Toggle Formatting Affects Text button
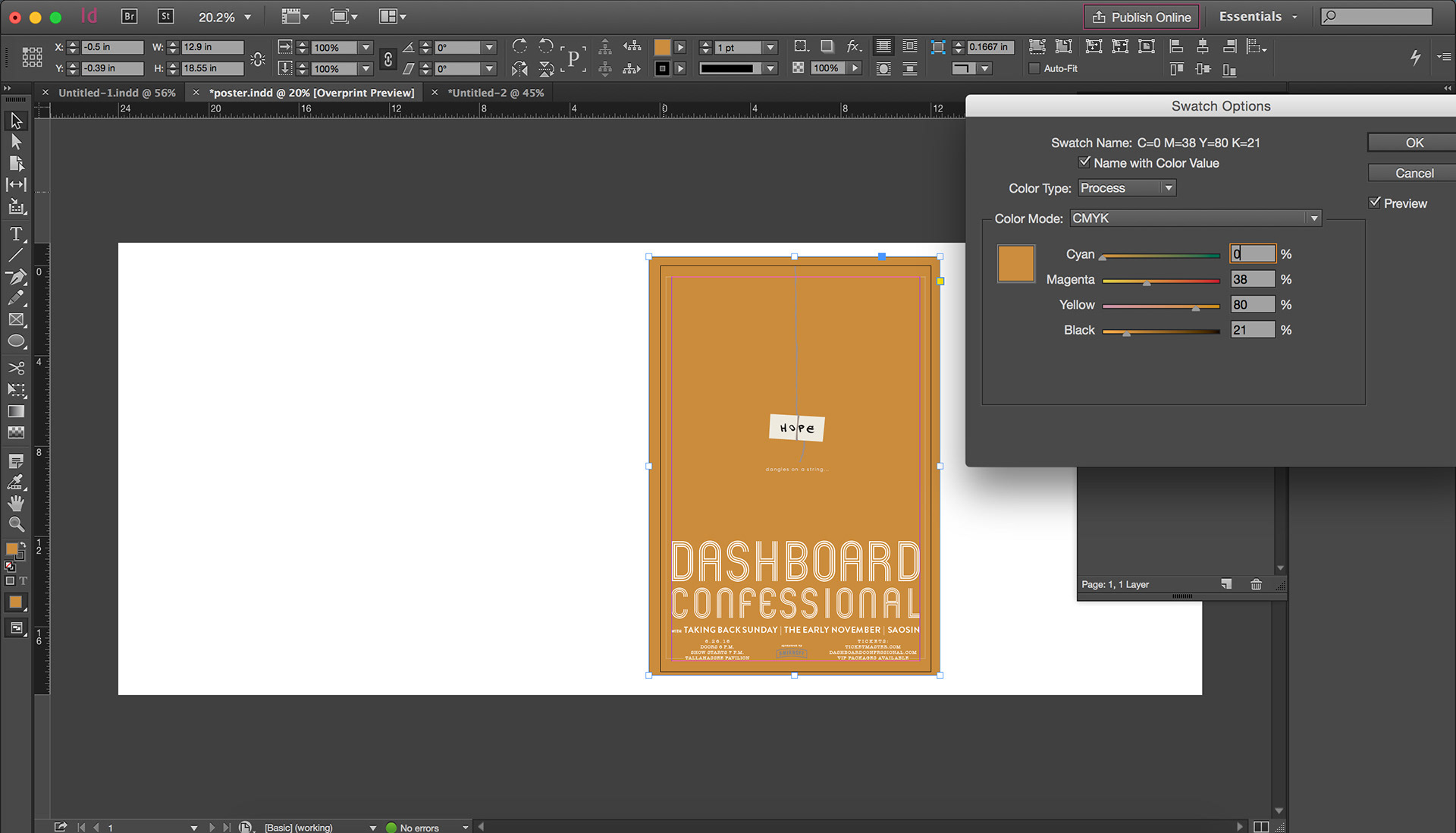This screenshot has height=833, width=1456. point(24,581)
